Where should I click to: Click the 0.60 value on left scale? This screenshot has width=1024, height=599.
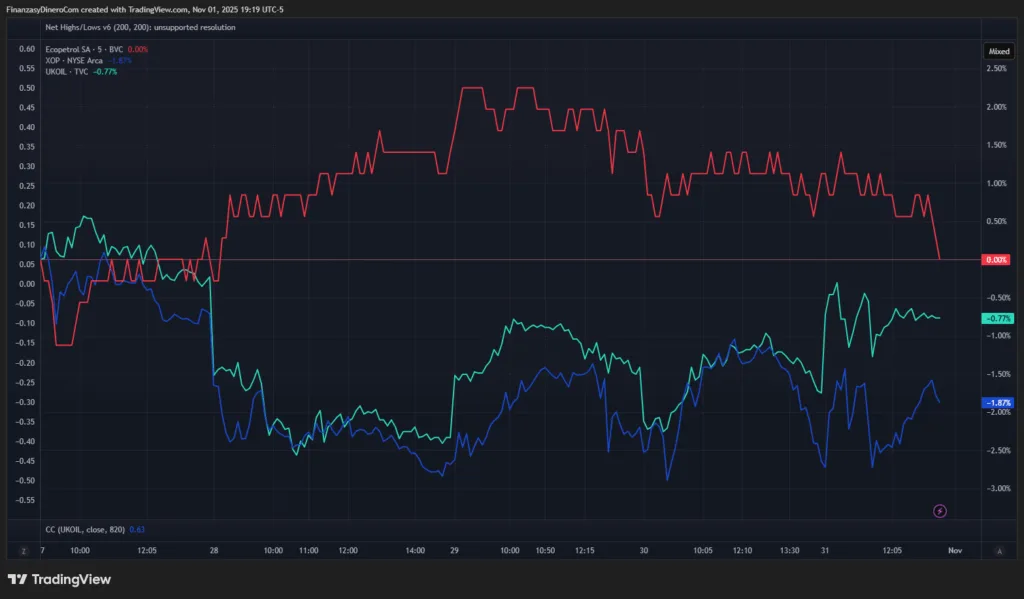point(27,49)
